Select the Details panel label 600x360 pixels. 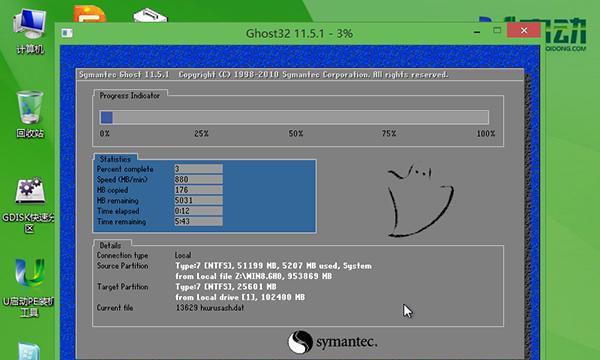(110, 245)
